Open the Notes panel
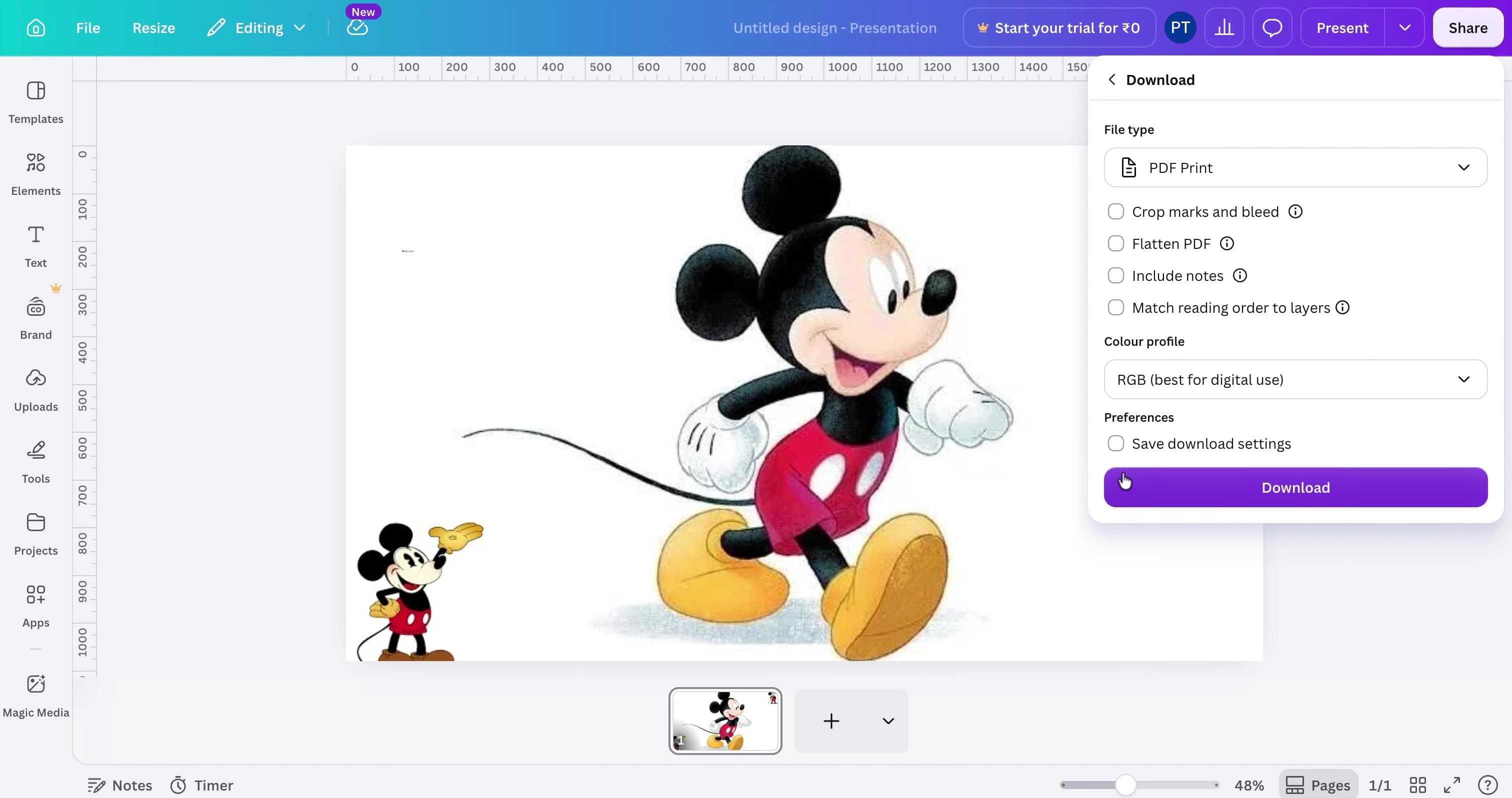Image resolution: width=1512 pixels, height=798 pixels. pos(119,785)
